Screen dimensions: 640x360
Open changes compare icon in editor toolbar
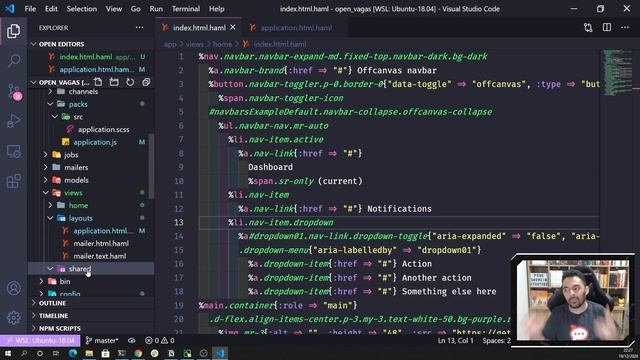588,27
